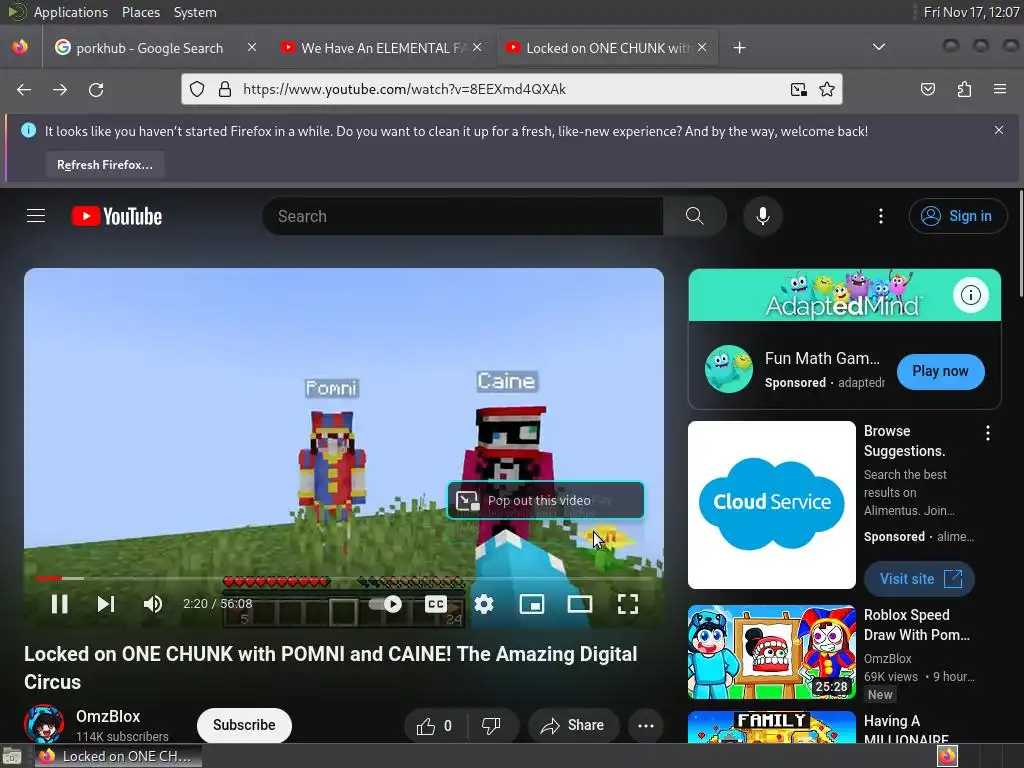1024x768 pixels.
Task: Open Pocket save icon
Action: 928,89
